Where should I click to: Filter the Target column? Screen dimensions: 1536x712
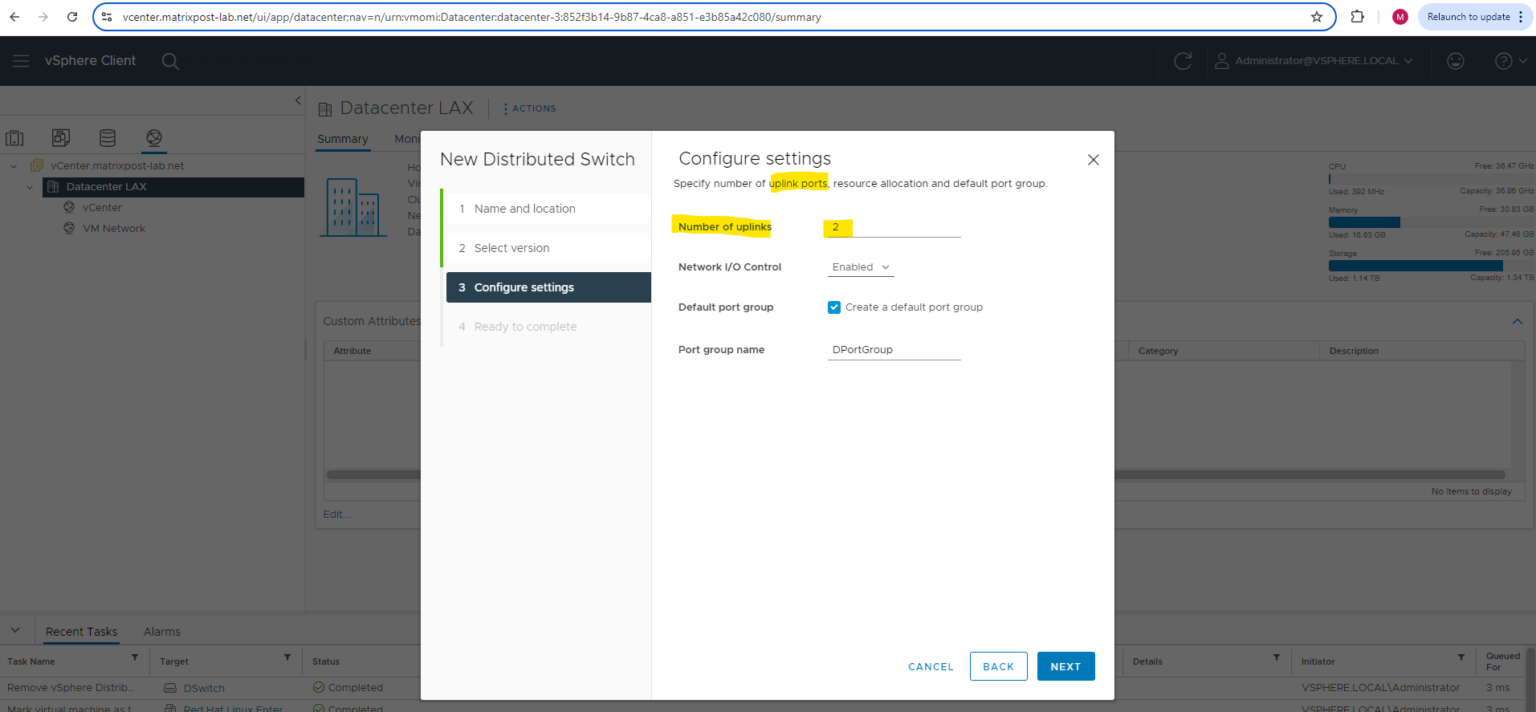tap(287, 658)
